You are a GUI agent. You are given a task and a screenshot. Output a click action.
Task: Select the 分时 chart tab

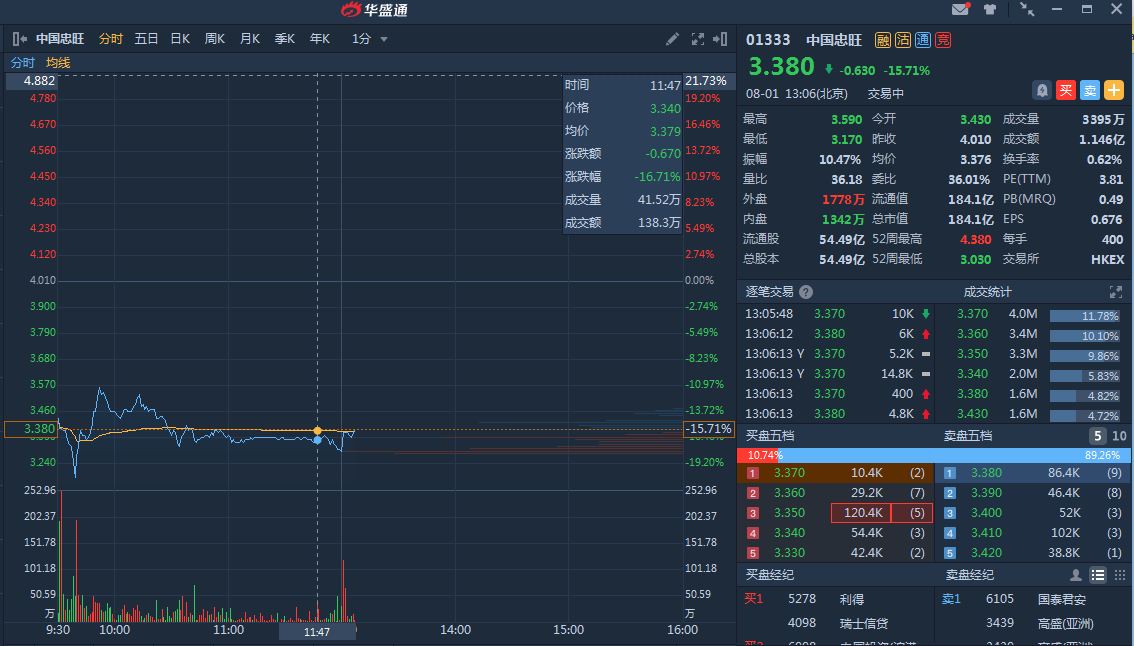click(111, 39)
